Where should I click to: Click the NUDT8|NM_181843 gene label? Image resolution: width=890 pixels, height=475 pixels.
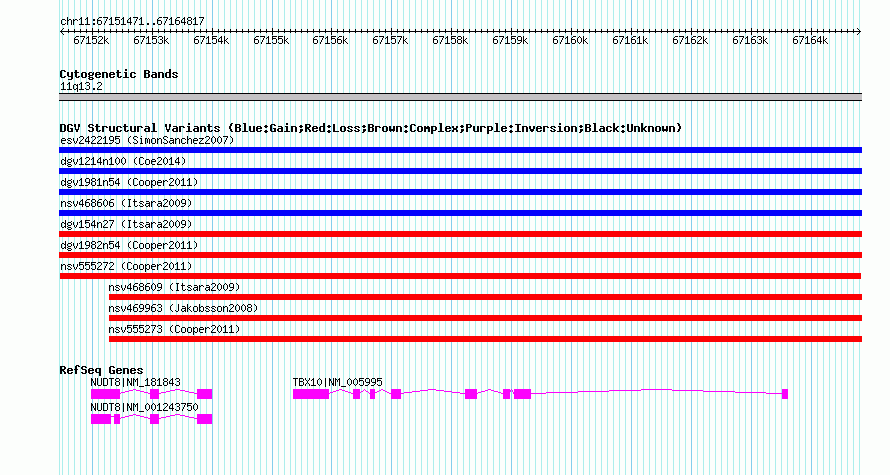136,382
